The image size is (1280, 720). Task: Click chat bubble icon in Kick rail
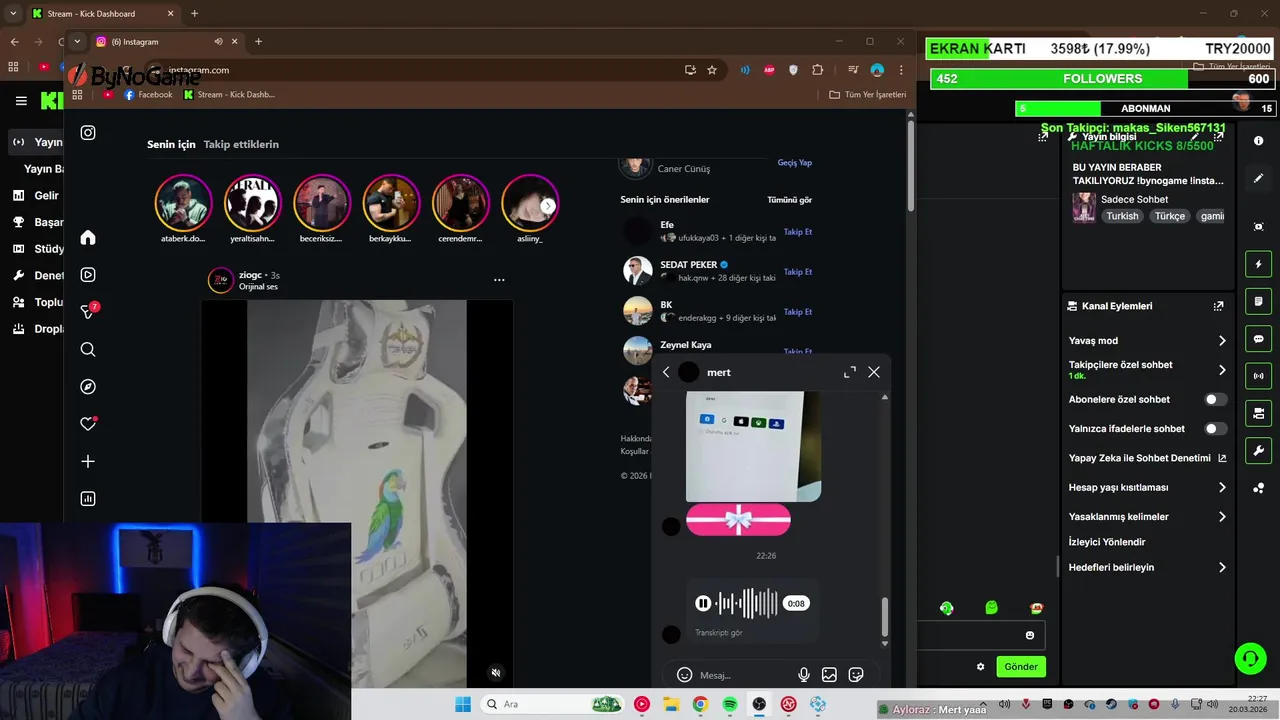pyautogui.click(x=1259, y=339)
